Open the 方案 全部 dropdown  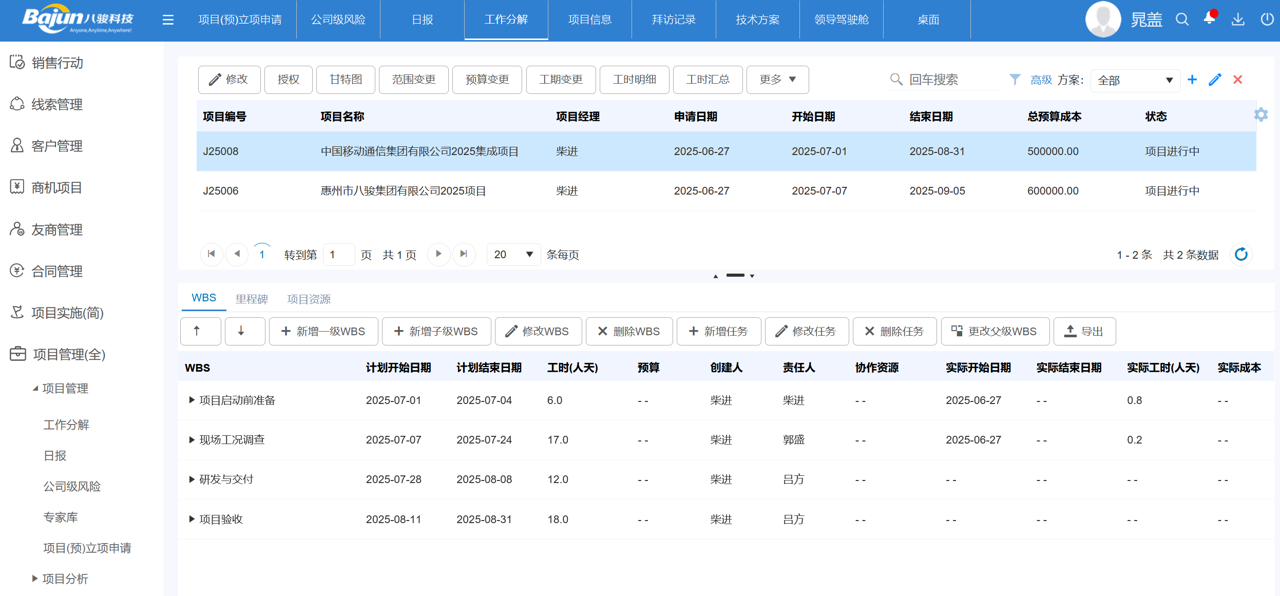[1135, 80]
